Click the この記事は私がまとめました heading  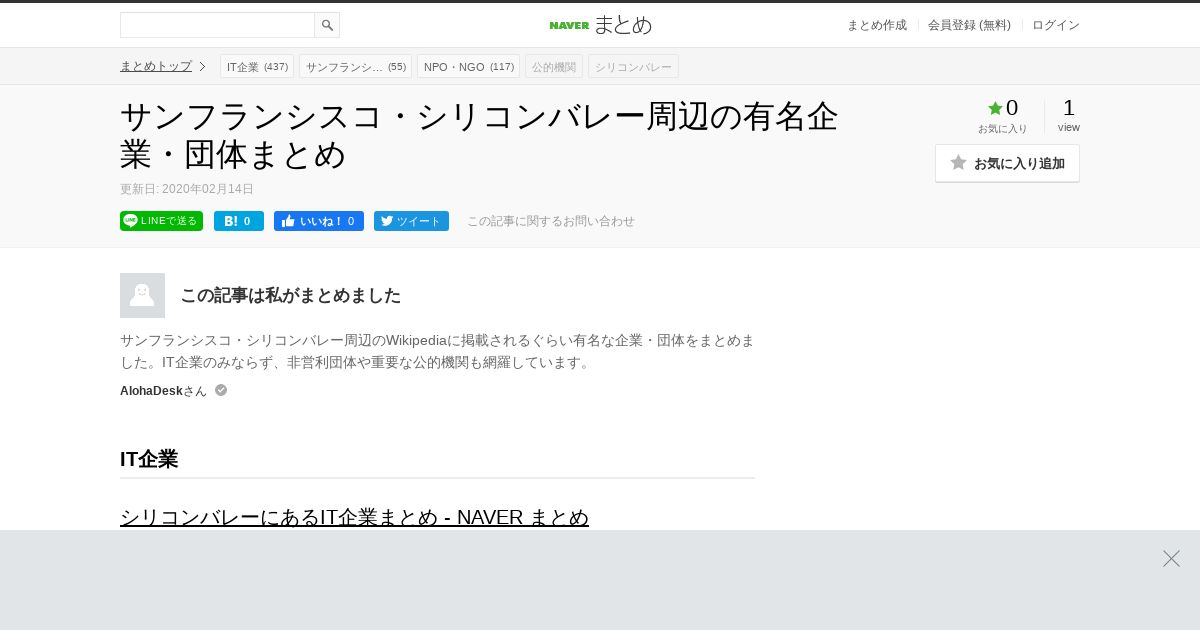(x=290, y=295)
